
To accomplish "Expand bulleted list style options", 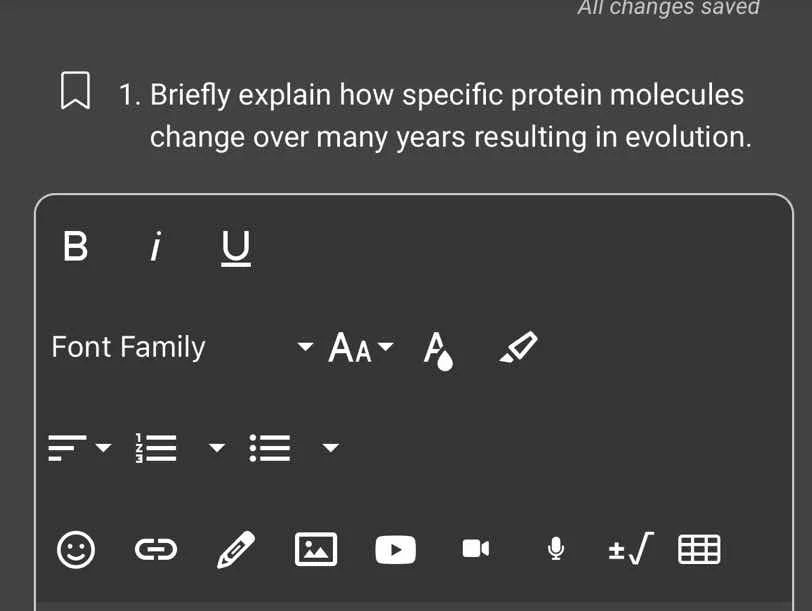I will (331, 447).
